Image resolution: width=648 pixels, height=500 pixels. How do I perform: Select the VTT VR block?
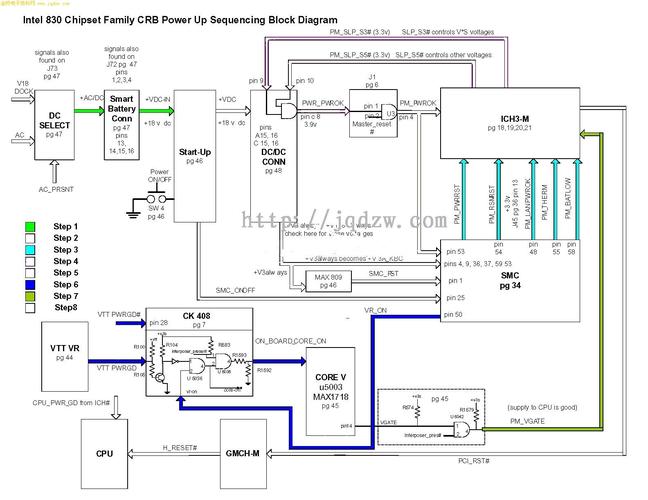(x=65, y=357)
